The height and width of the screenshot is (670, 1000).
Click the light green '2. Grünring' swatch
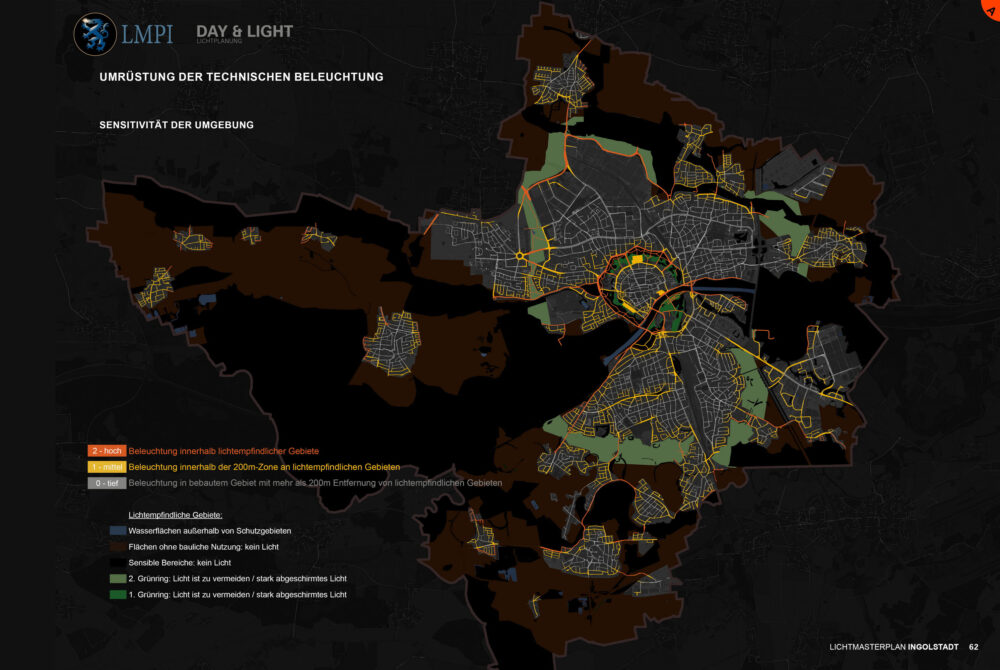[119, 578]
